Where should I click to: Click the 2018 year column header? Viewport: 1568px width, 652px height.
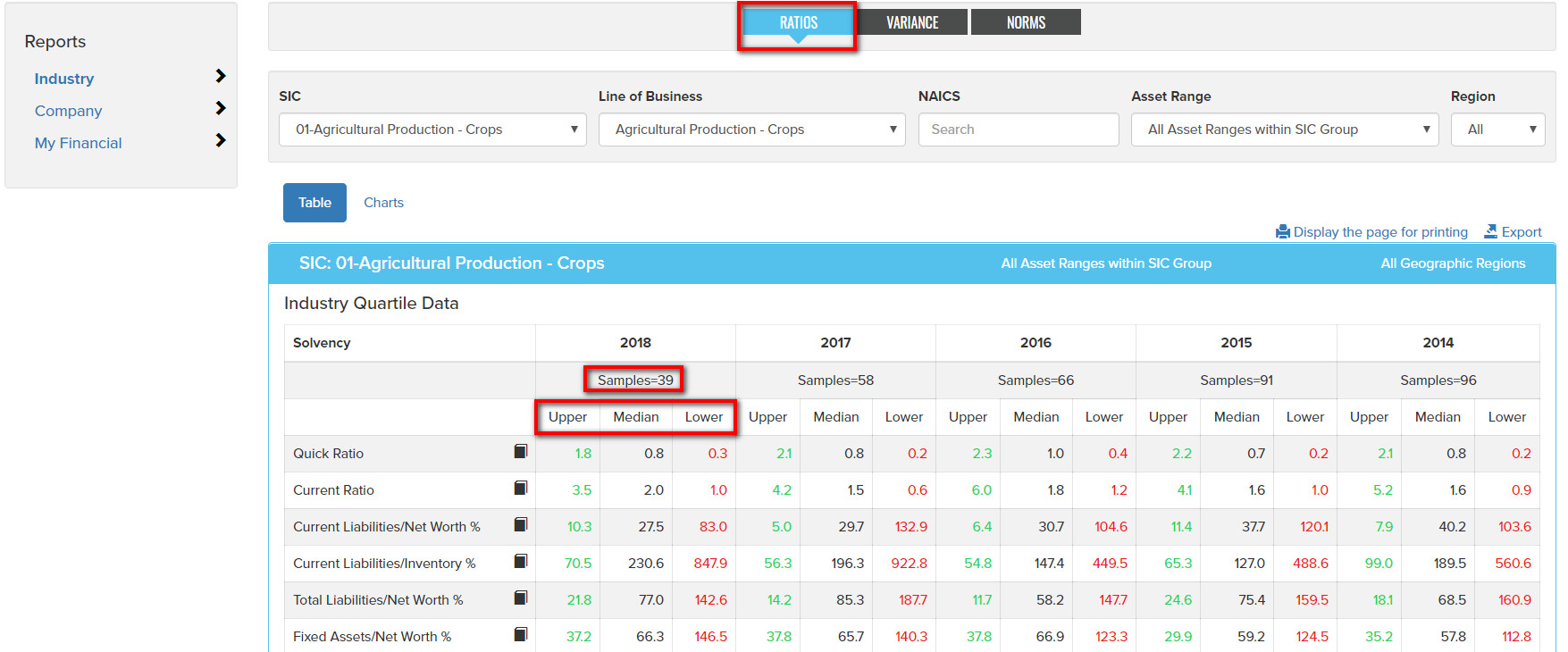point(635,343)
